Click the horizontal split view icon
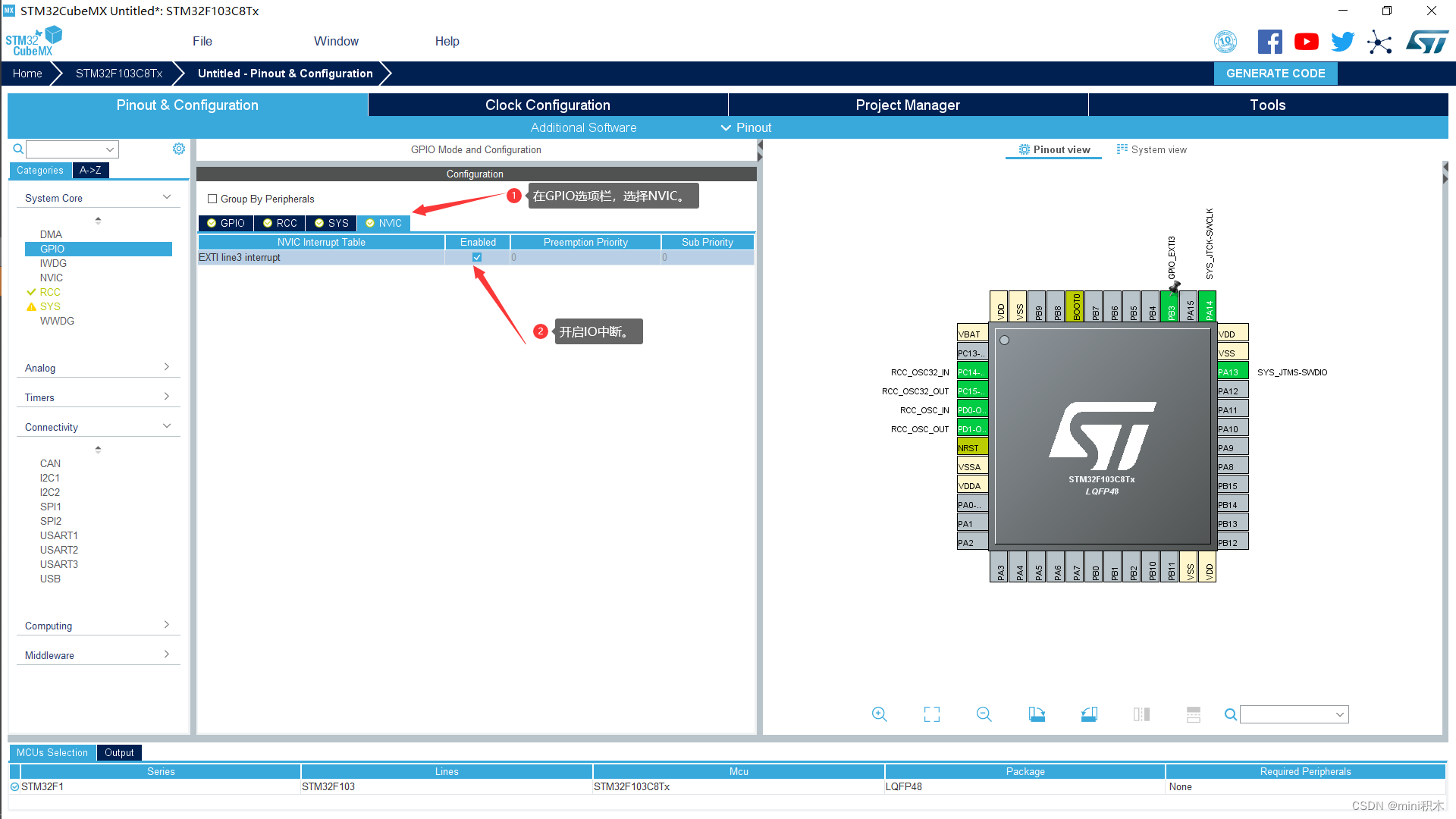Viewport: 1456px width, 819px height. [x=1194, y=714]
